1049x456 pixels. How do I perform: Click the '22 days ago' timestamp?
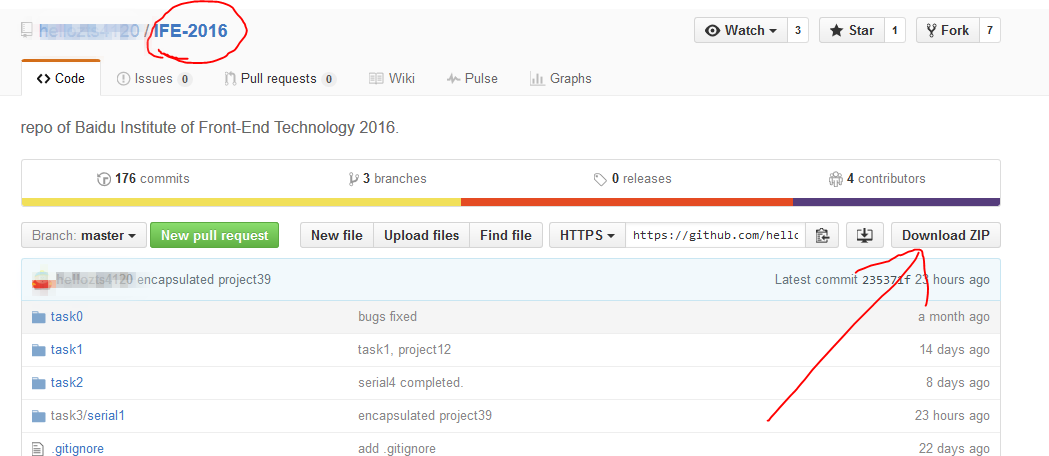pyautogui.click(x=954, y=449)
